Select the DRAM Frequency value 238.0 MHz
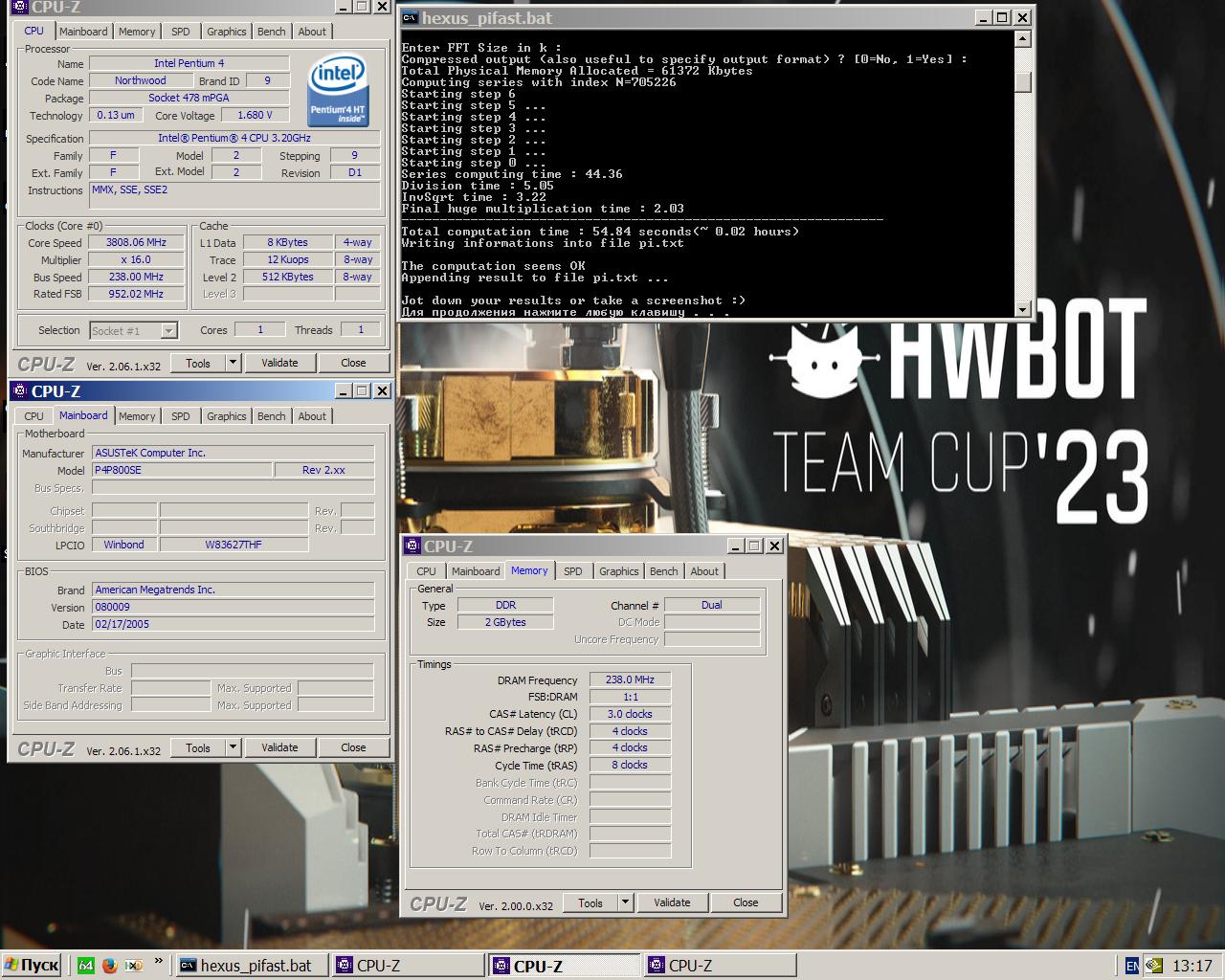The height and width of the screenshot is (980, 1225). [x=630, y=679]
